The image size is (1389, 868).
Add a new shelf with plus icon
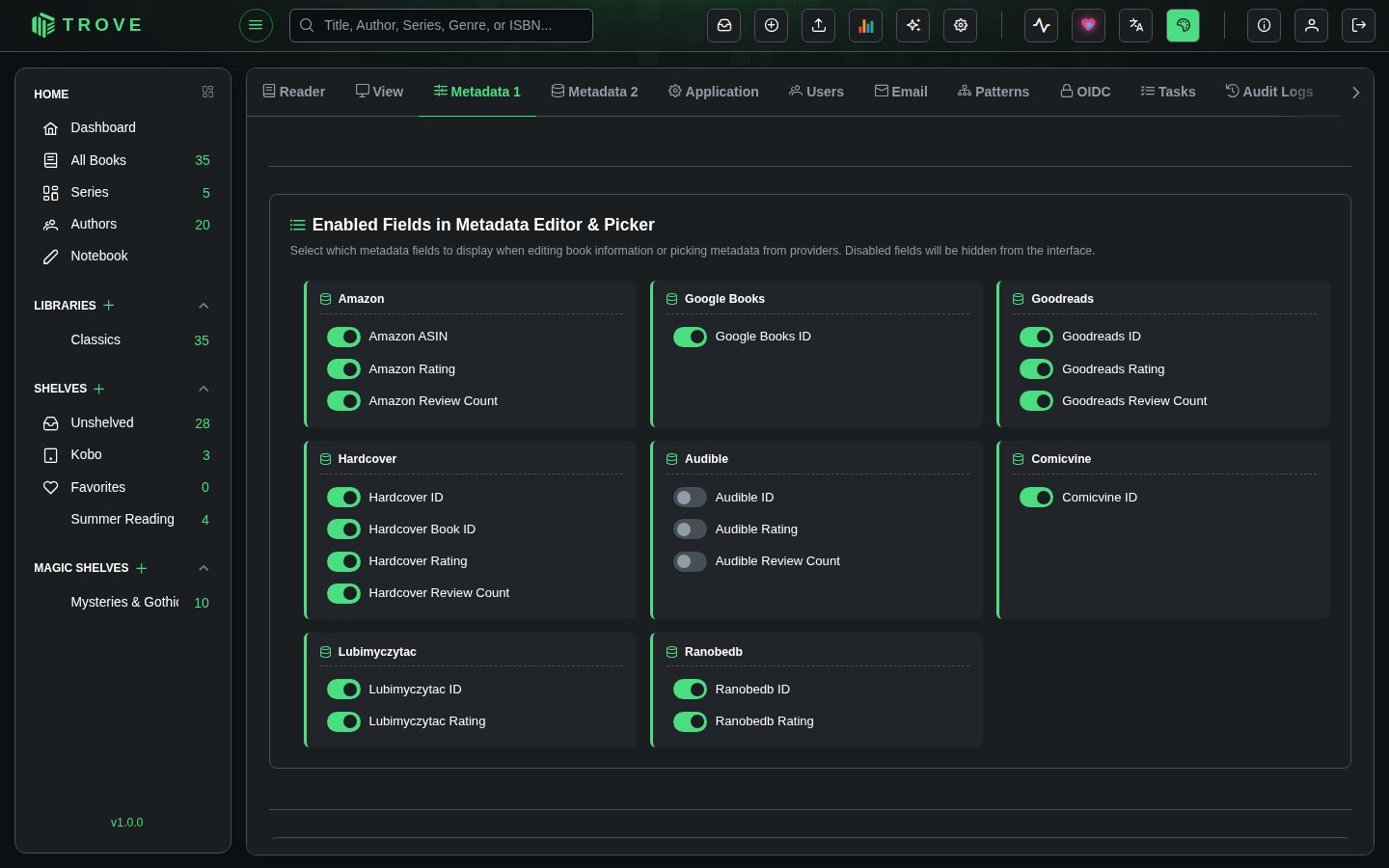pyautogui.click(x=99, y=389)
